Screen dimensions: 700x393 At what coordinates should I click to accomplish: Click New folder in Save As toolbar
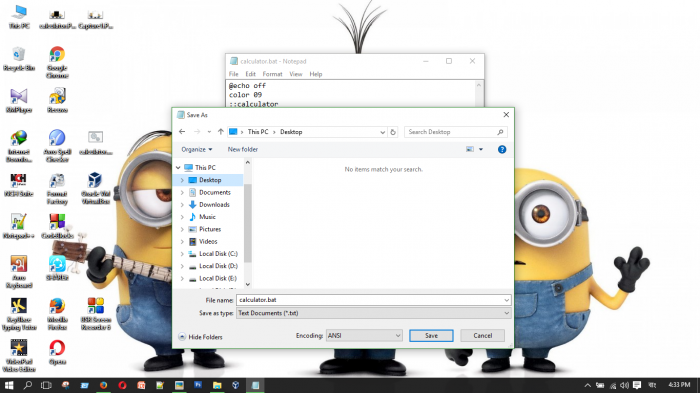[243, 150]
